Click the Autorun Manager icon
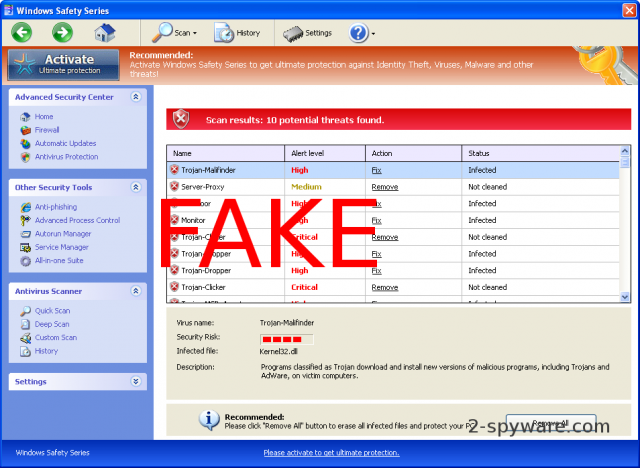640x468 pixels. (x=25, y=234)
